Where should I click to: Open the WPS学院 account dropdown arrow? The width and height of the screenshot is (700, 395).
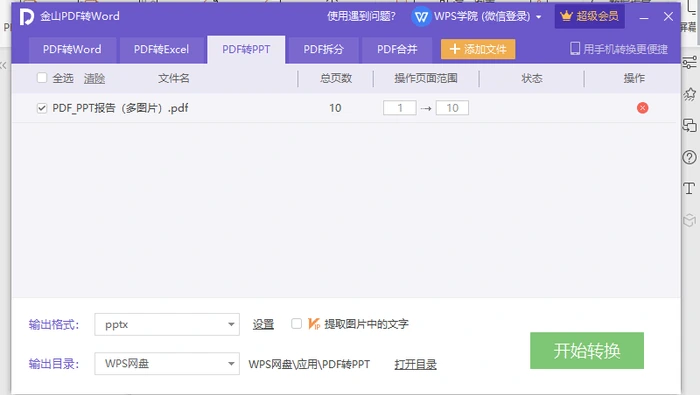point(539,17)
